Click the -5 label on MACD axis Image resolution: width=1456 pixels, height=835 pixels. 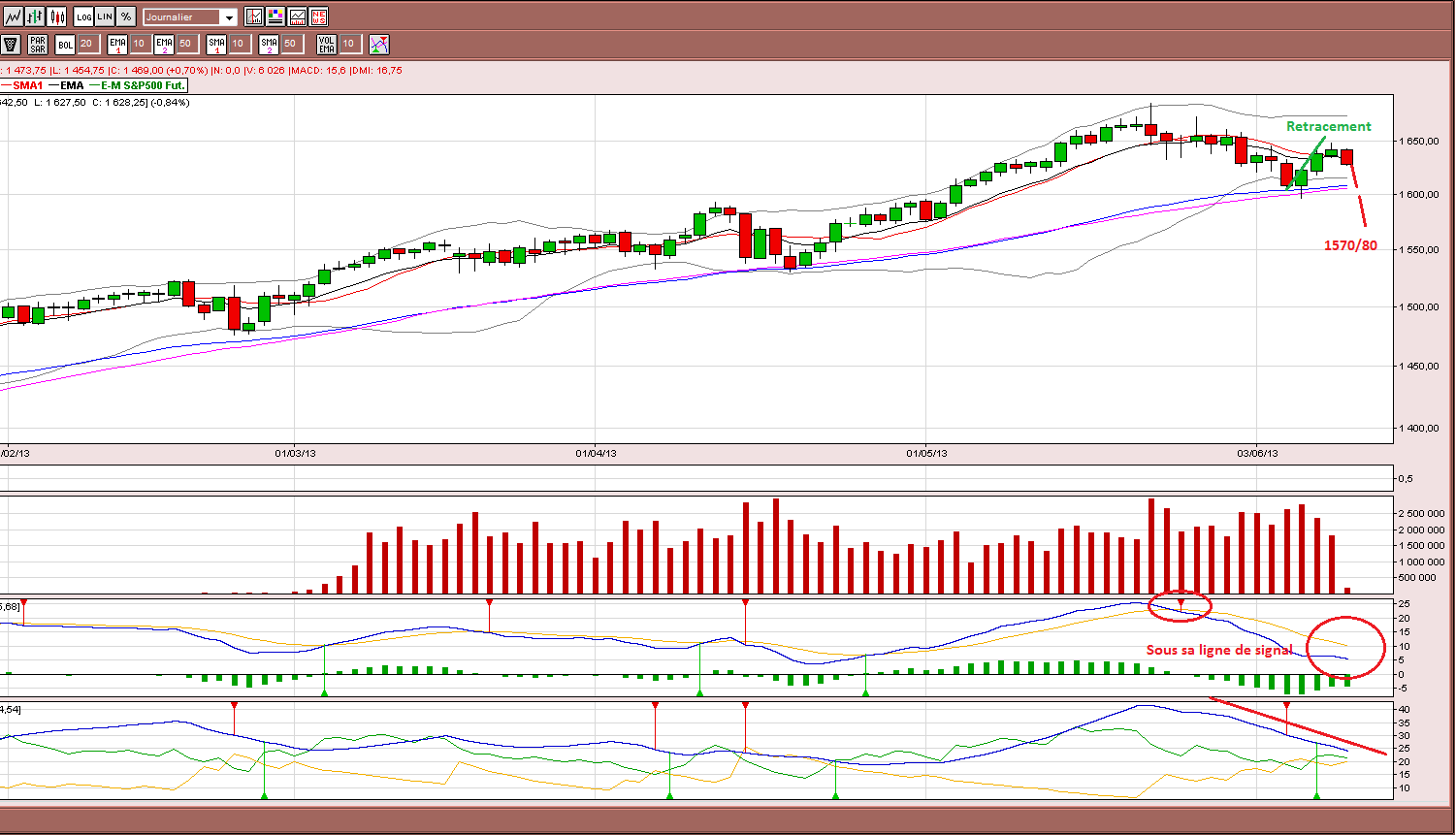pyautogui.click(x=1404, y=689)
